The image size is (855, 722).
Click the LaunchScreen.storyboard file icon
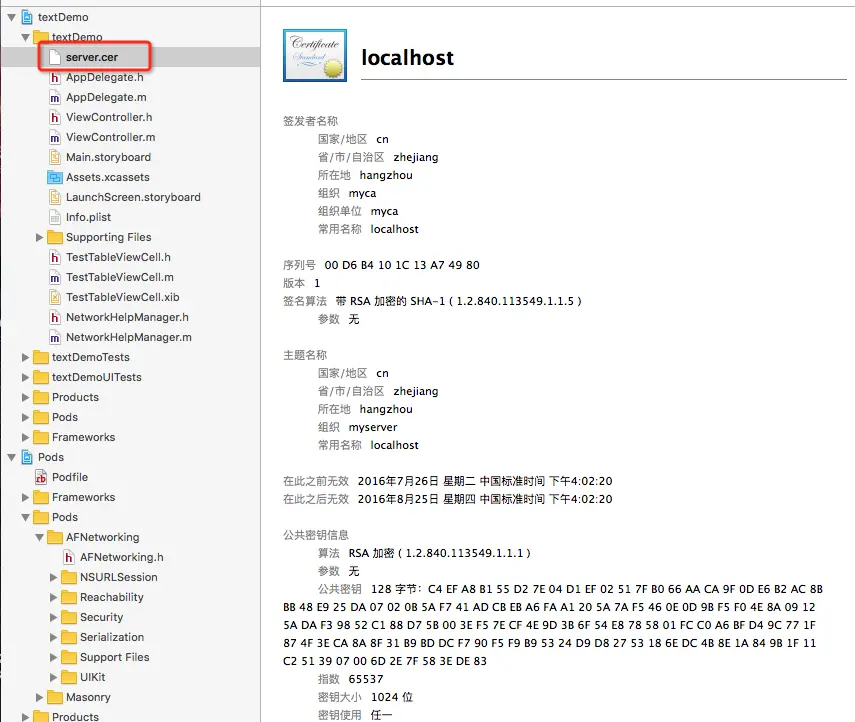tap(55, 197)
